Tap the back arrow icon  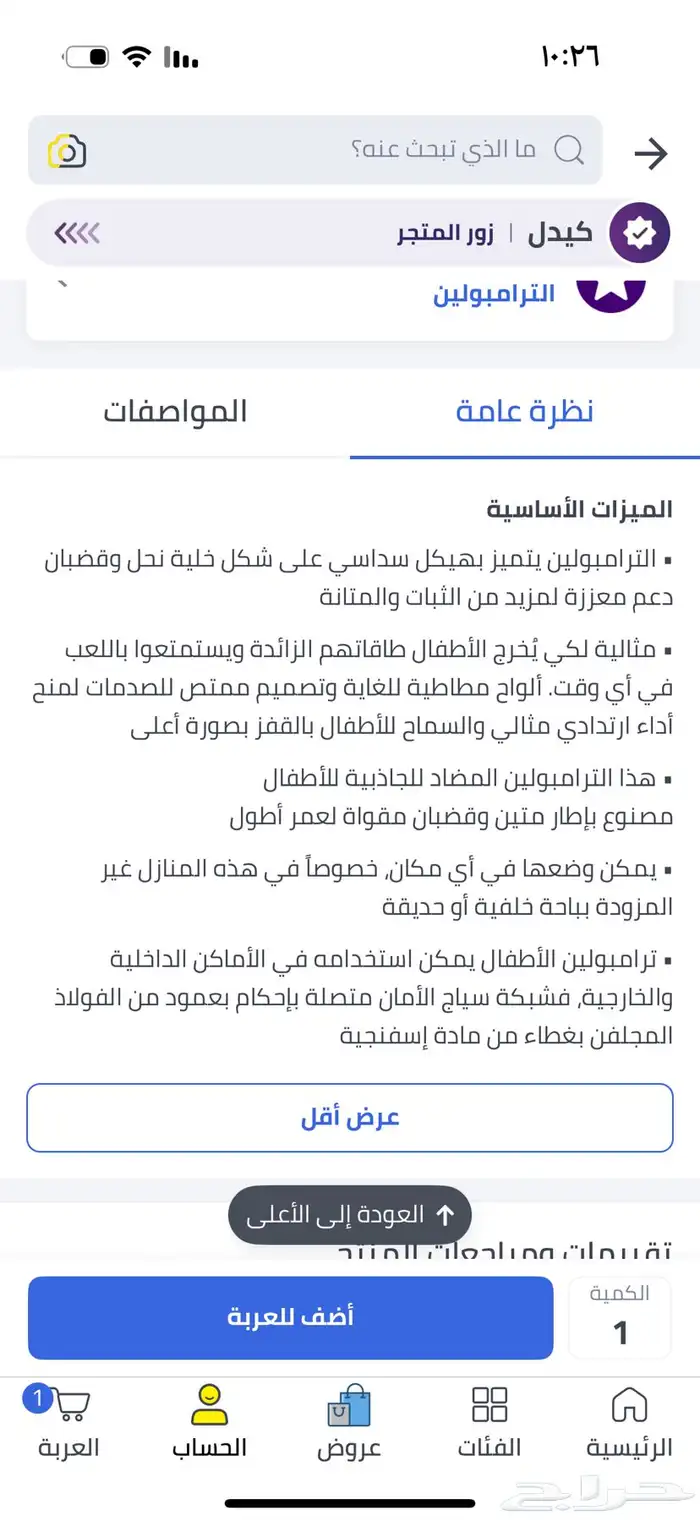tap(650, 154)
